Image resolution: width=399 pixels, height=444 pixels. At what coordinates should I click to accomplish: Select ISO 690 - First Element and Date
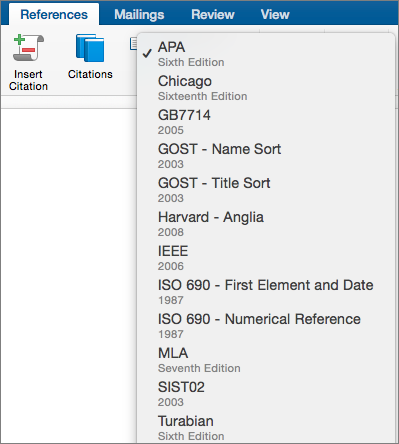pos(266,292)
